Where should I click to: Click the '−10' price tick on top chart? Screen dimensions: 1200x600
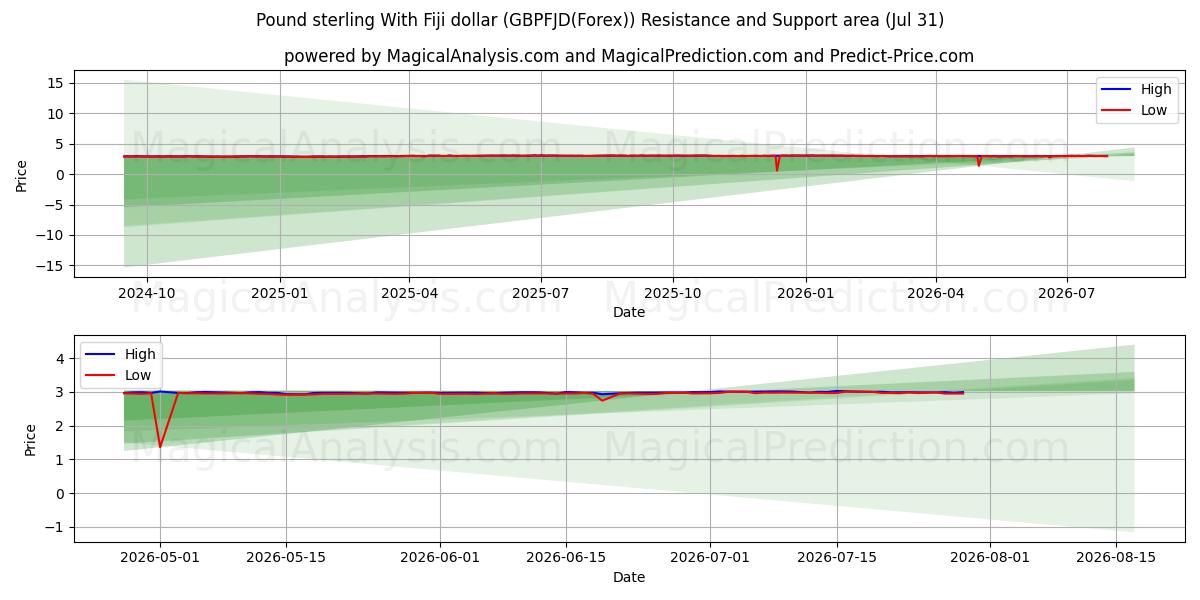(50, 236)
